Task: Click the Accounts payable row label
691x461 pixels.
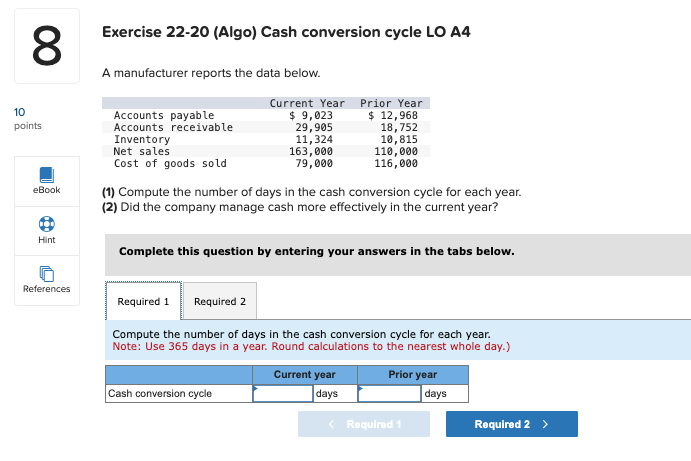Action: (164, 115)
